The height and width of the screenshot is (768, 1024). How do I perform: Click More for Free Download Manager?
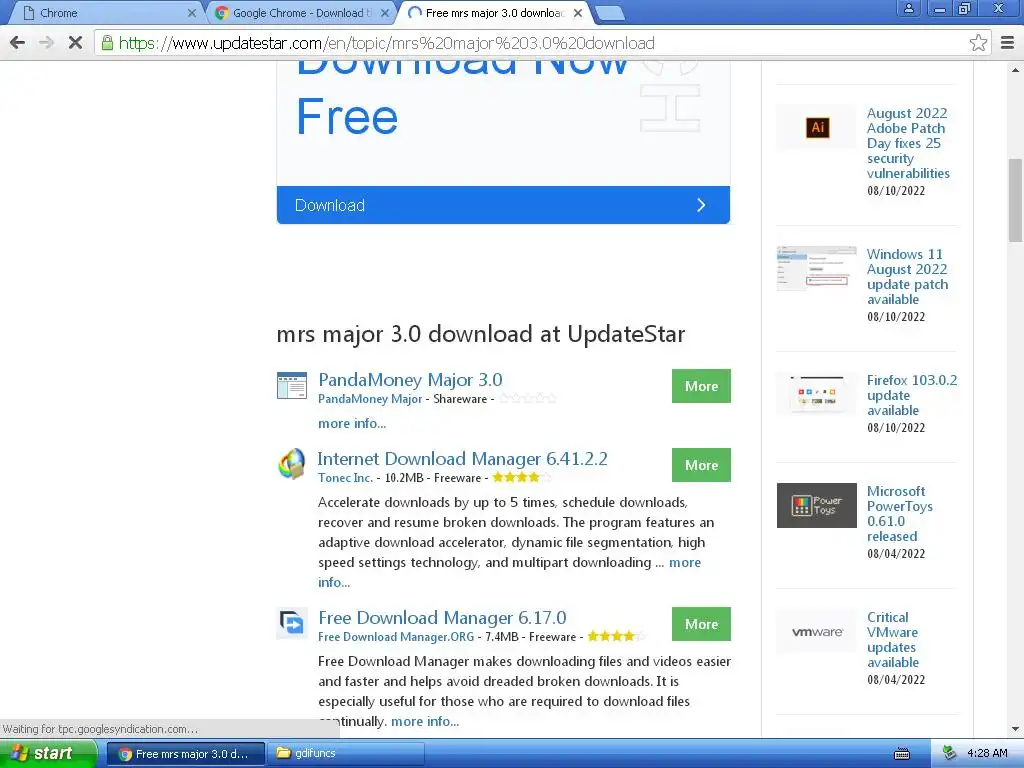point(701,624)
